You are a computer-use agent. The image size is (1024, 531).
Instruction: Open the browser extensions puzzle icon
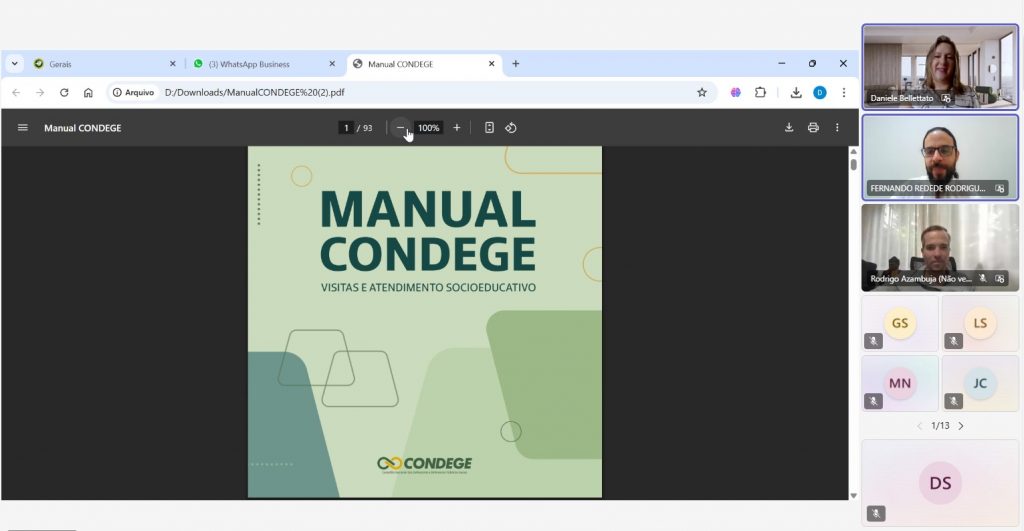(x=760, y=92)
